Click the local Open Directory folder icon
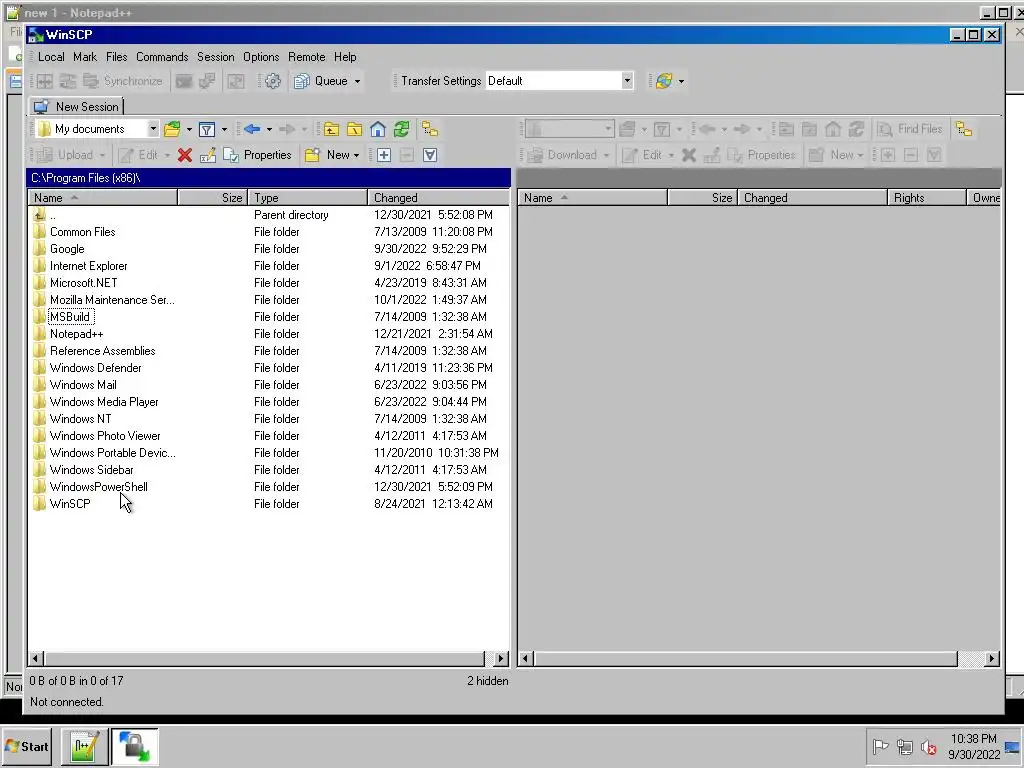Screen dimensions: 1024x768 172,129
